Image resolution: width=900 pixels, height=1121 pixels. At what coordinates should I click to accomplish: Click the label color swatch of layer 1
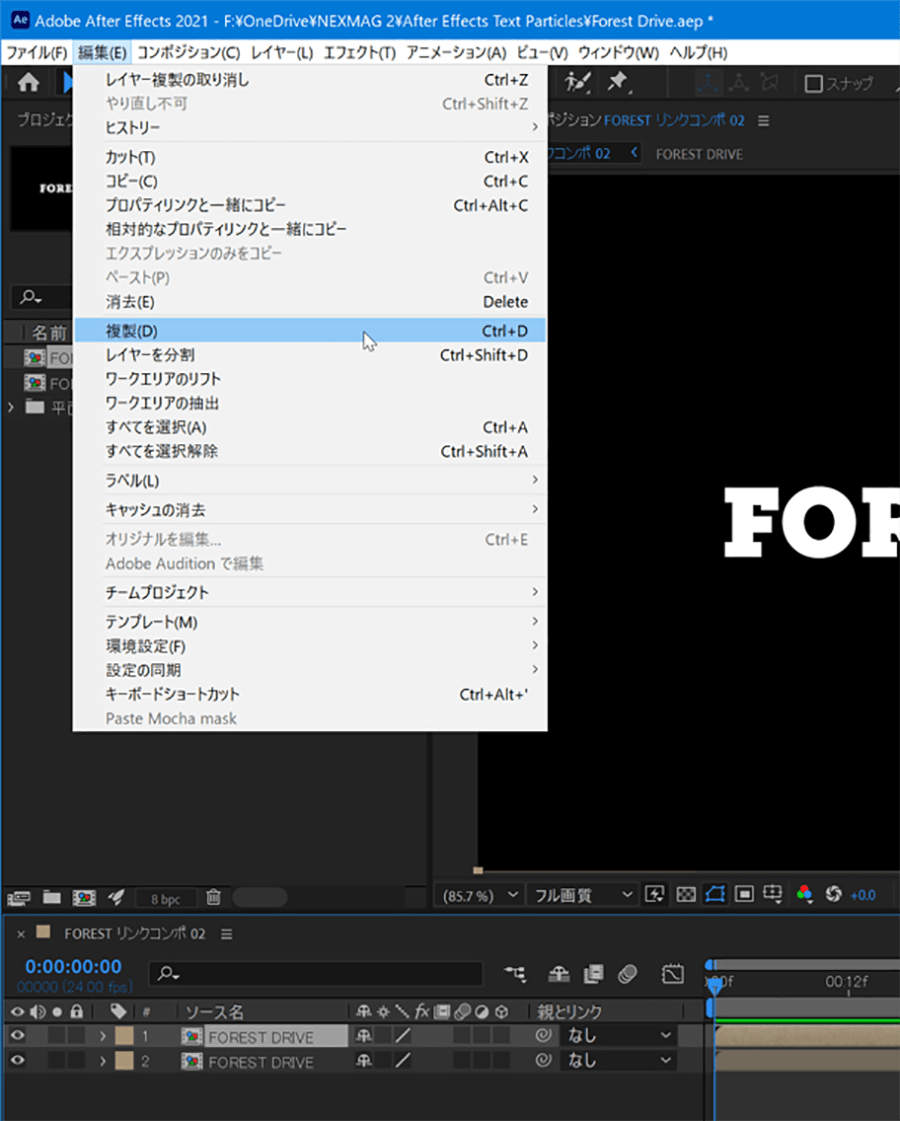[x=124, y=1036]
